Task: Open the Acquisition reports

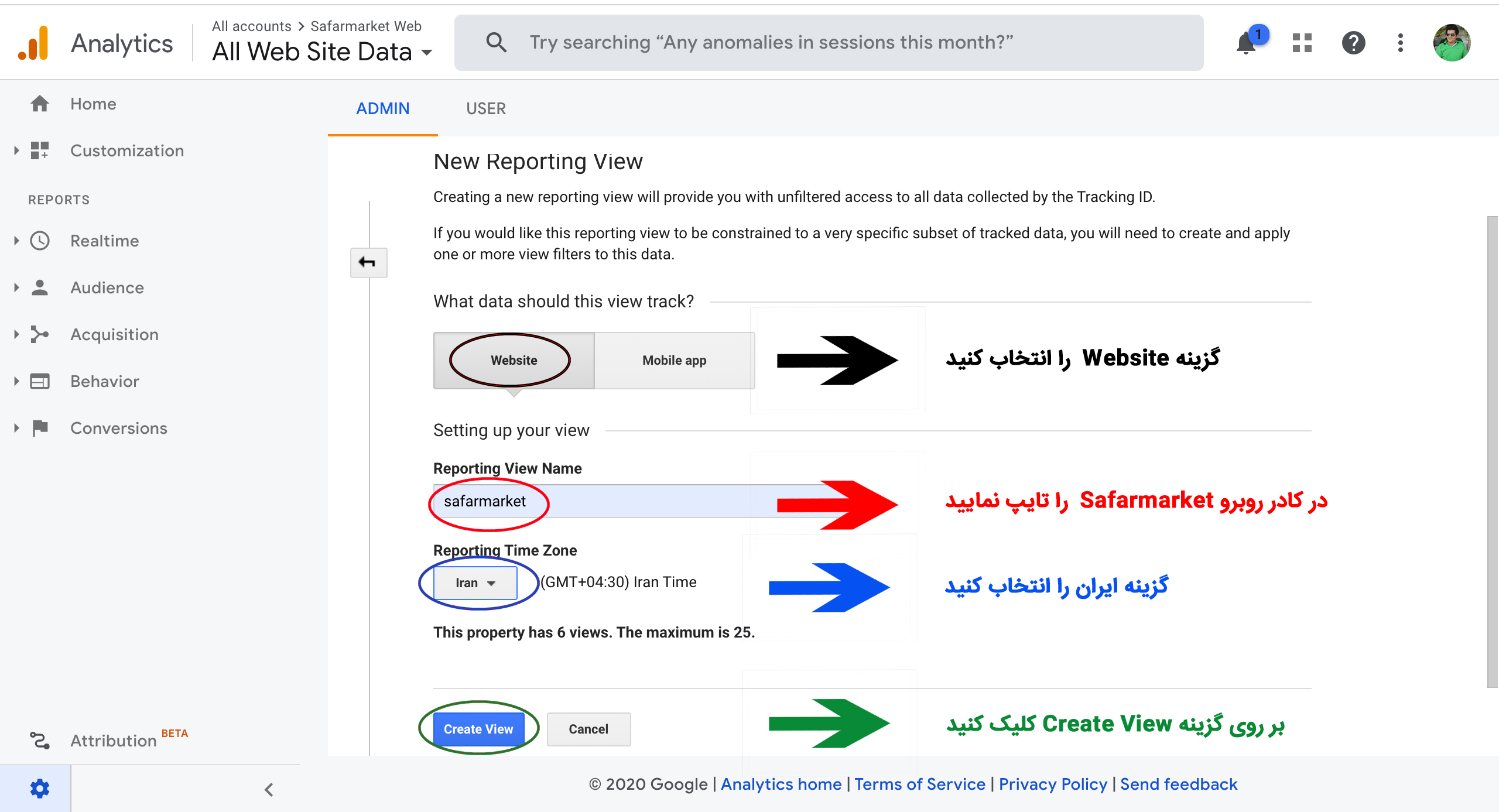Action: [x=113, y=334]
